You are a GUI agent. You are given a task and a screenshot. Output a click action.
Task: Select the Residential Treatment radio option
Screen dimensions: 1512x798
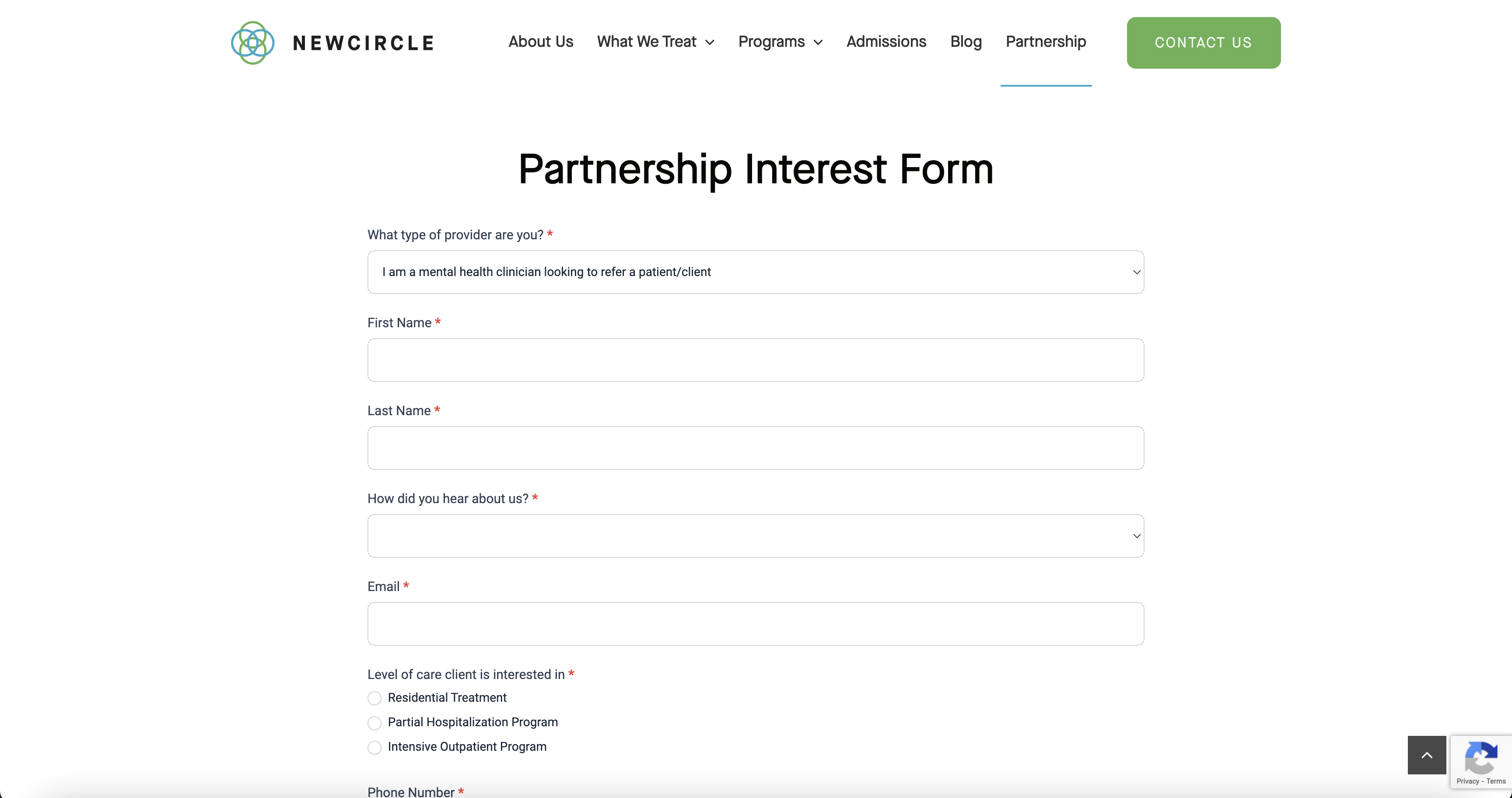[374, 698]
